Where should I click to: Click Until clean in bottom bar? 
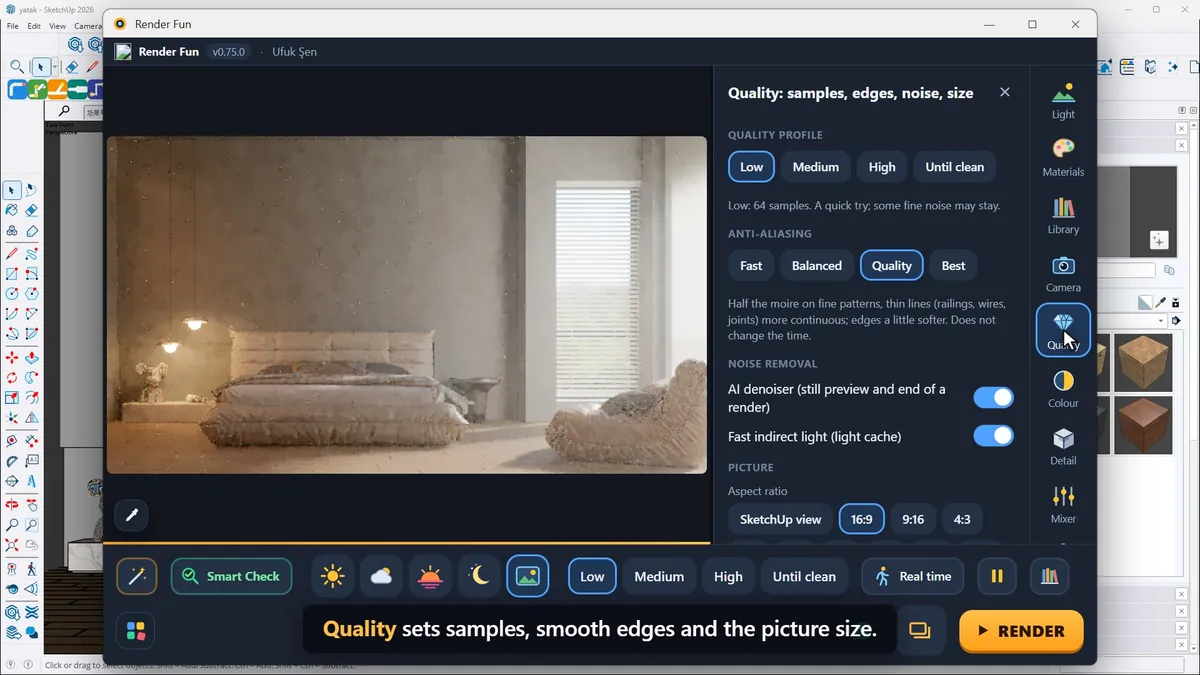[804, 576]
